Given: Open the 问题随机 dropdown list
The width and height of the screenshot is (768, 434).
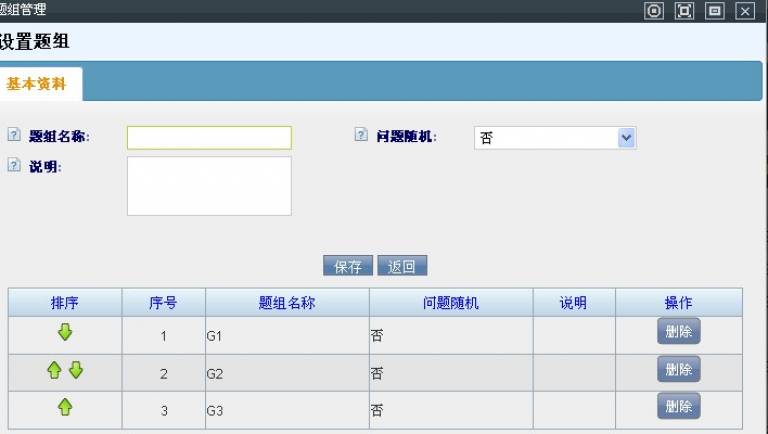Looking at the screenshot, I should 626,138.
